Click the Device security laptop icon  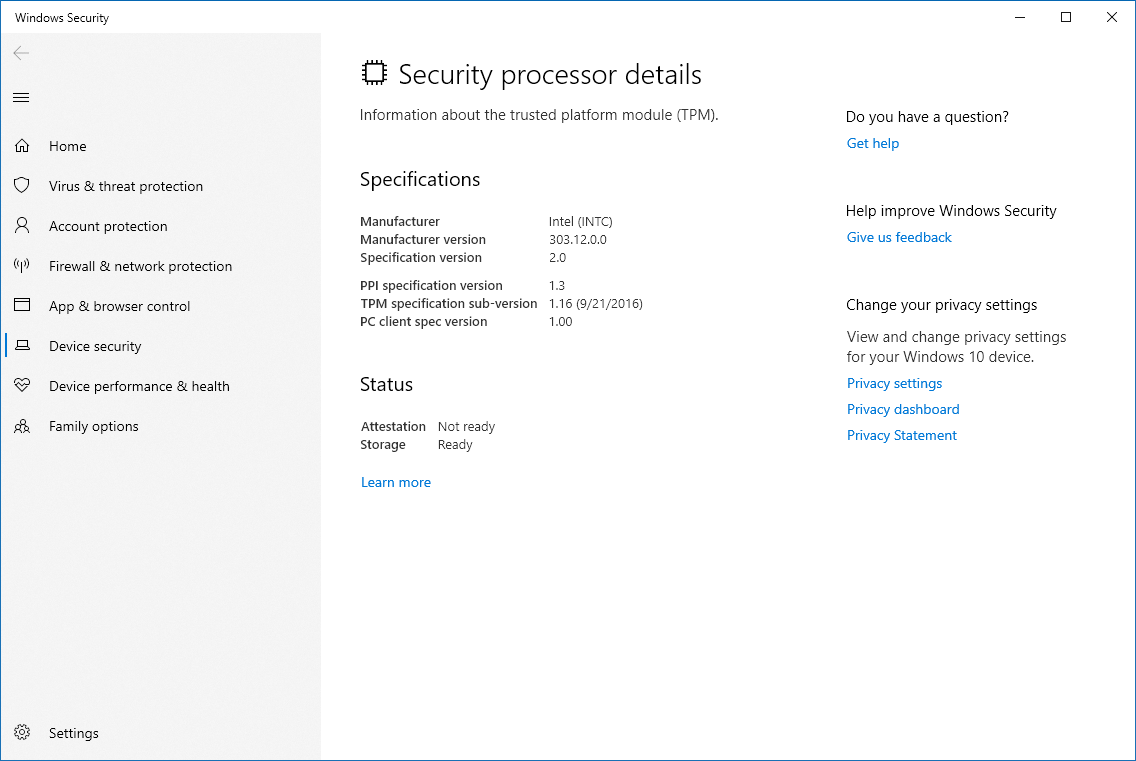[x=22, y=346]
